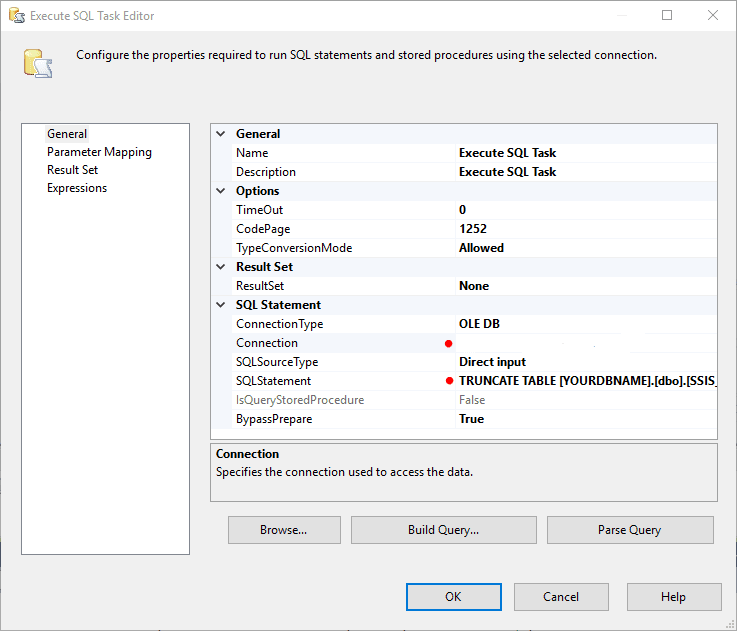Select the BypassPrepare True value
The height and width of the screenshot is (631, 737).
(x=472, y=419)
